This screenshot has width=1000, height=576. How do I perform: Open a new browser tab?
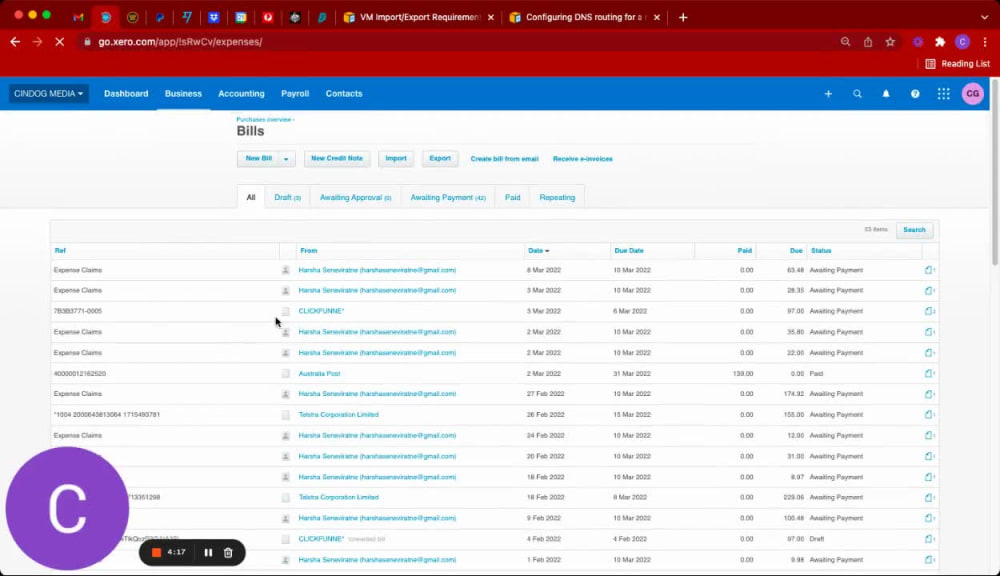point(683,17)
